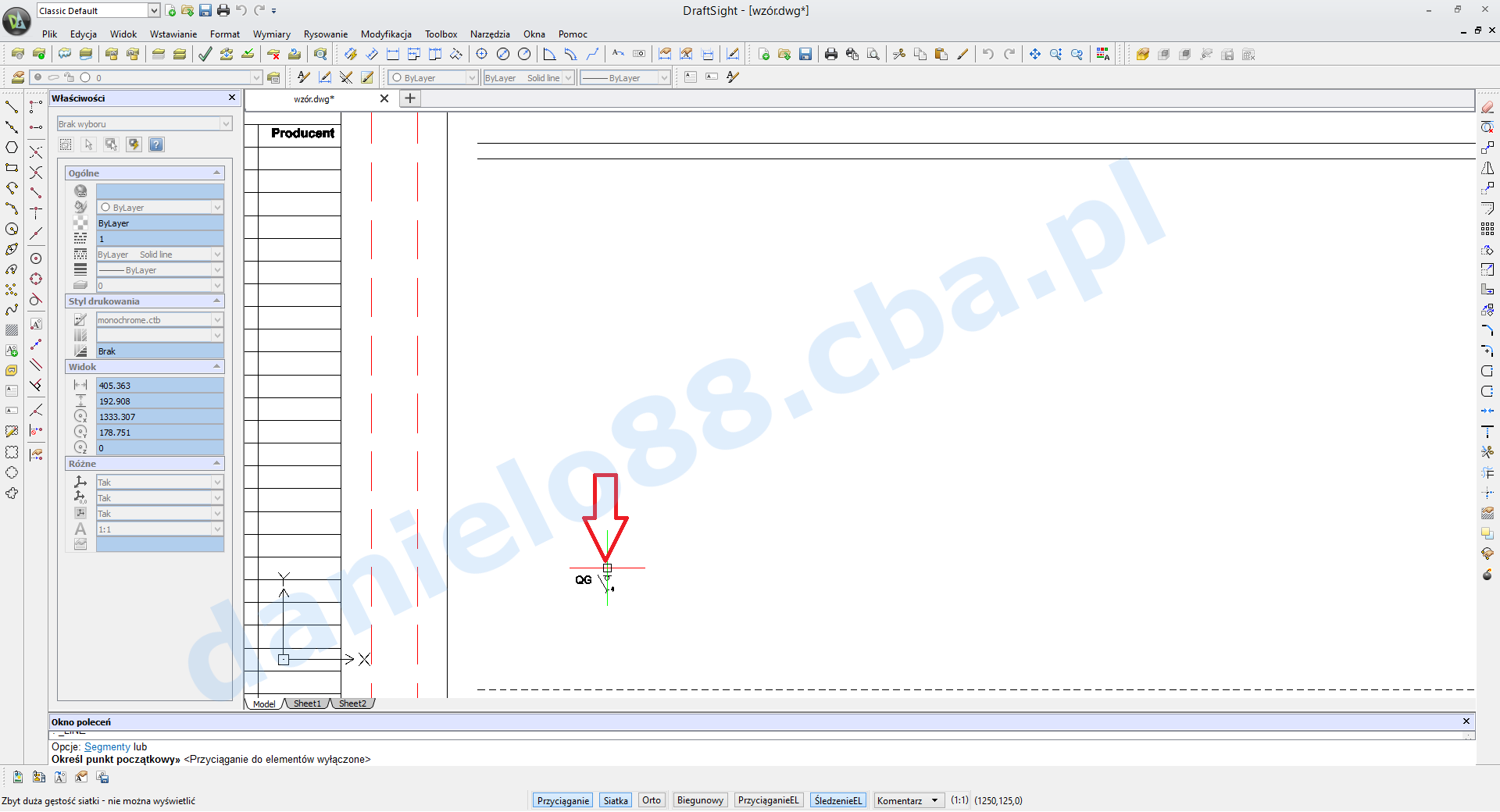Select the Spline drawing tool

coord(12,310)
